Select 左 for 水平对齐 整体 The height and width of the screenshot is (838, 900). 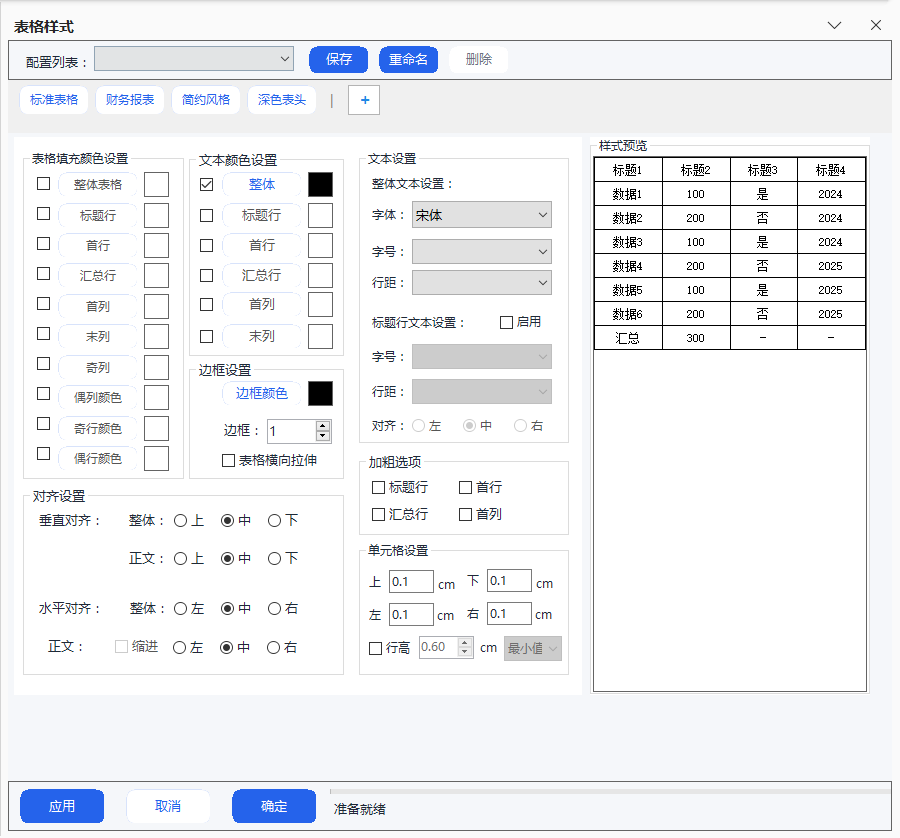(x=180, y=609)
